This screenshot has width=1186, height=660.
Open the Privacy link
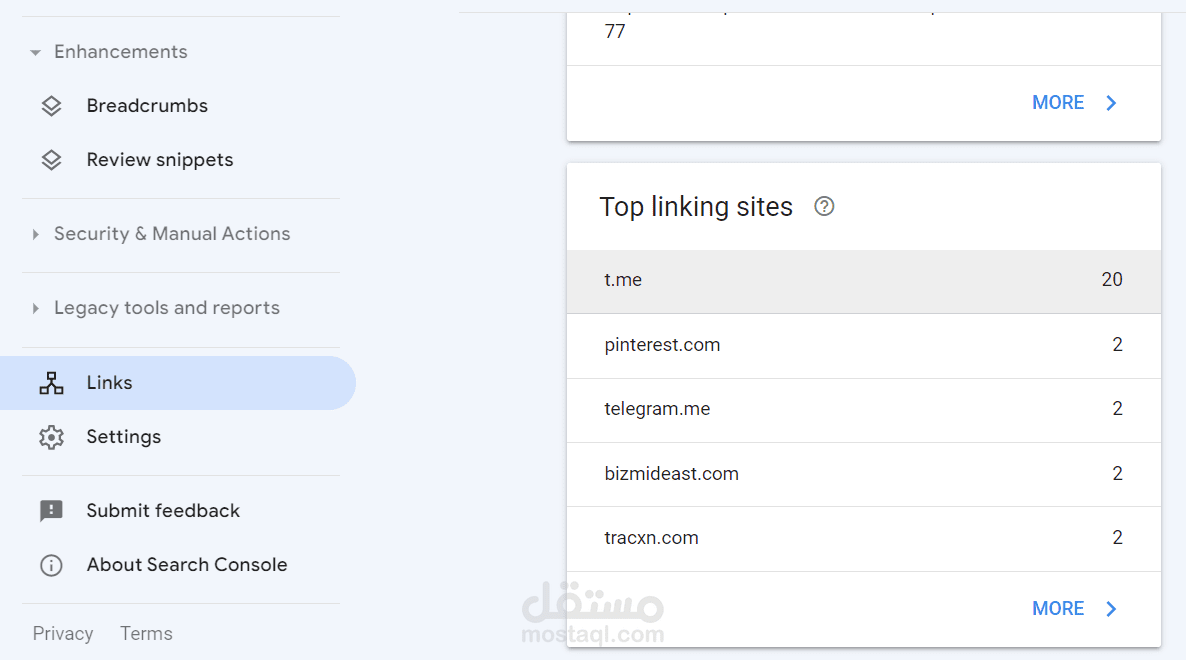[63, 634]
